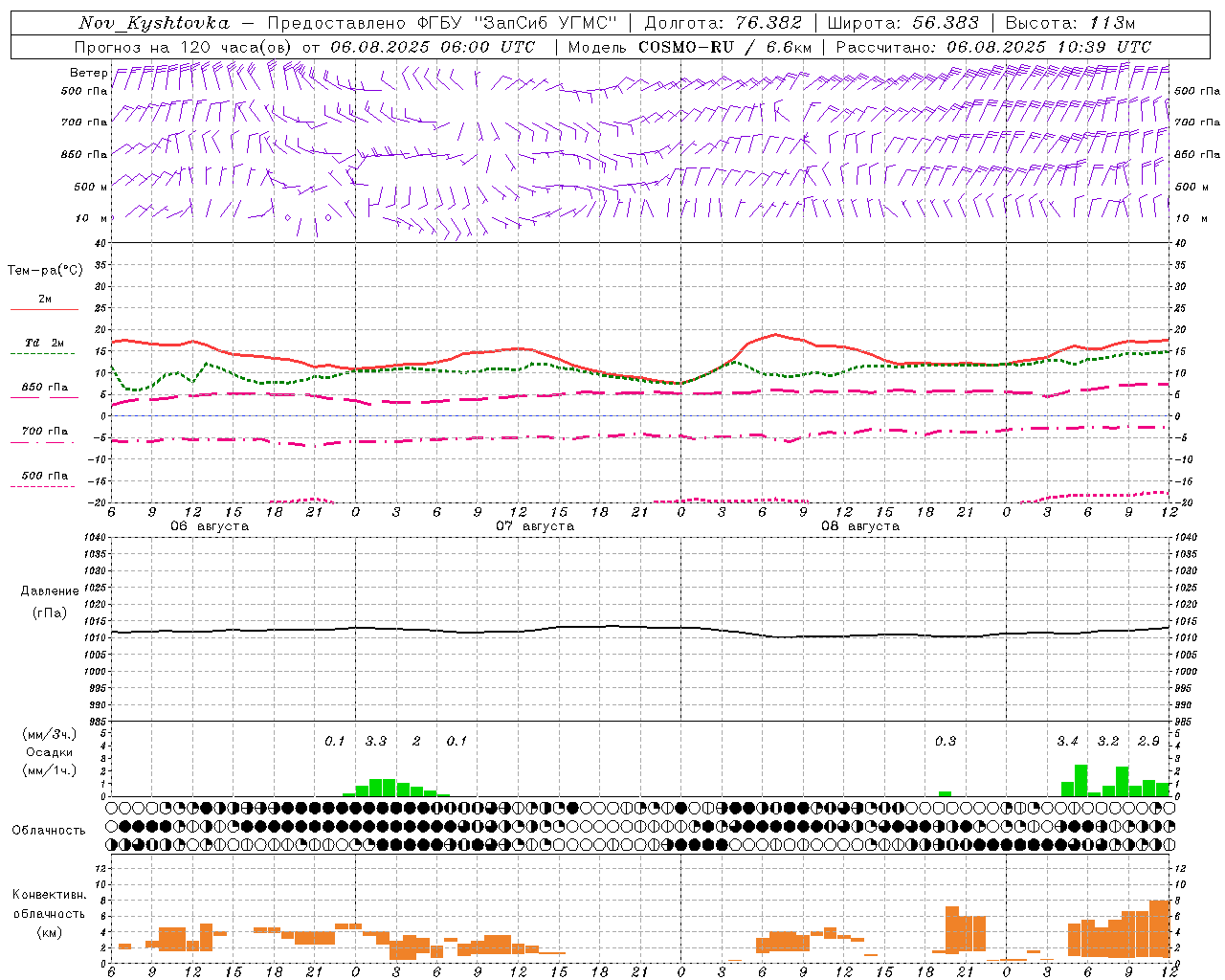Click the Конвективн. convective cloud label
The height and width of the screenshot is (980, 1225).
[x=49, y=896]
